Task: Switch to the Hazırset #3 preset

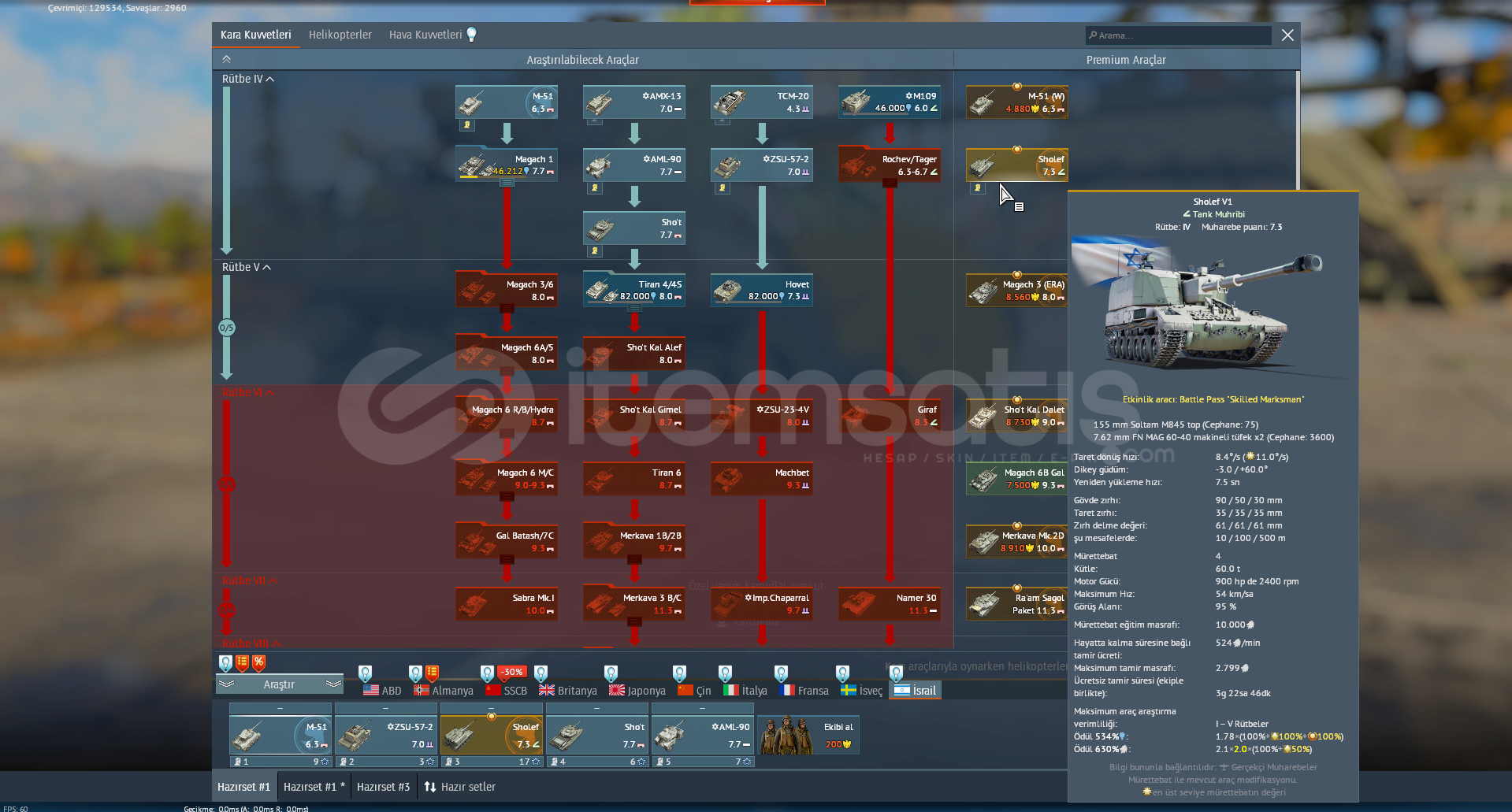Action: (x=383, y=787)
